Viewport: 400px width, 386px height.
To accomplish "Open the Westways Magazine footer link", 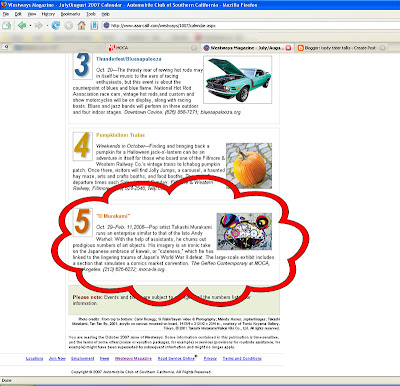I will point(133,359).
